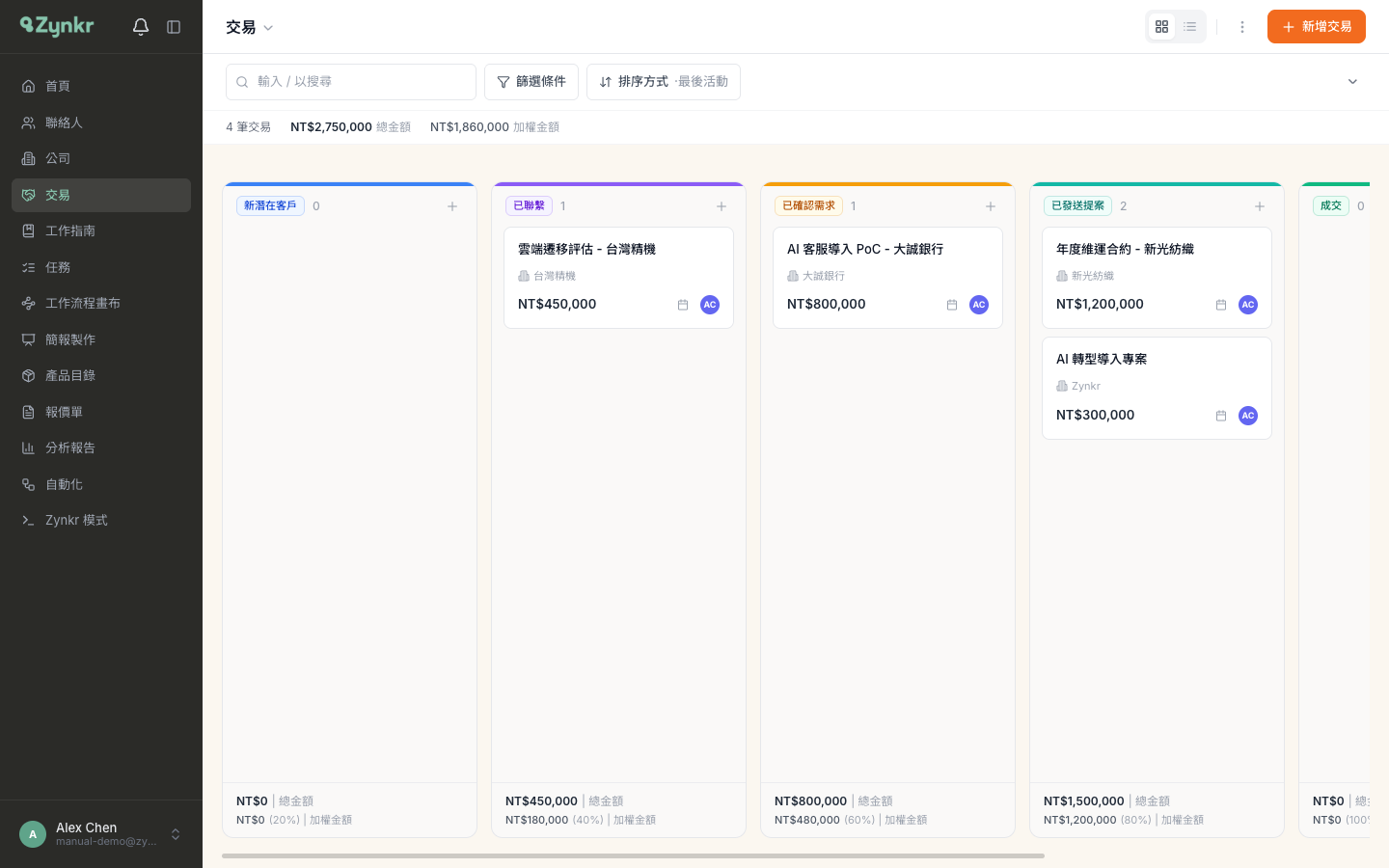Click AC avatar on AI 轉型導入專案 card
Viewport: 1389px width, 868px height.
(1248, 416)
